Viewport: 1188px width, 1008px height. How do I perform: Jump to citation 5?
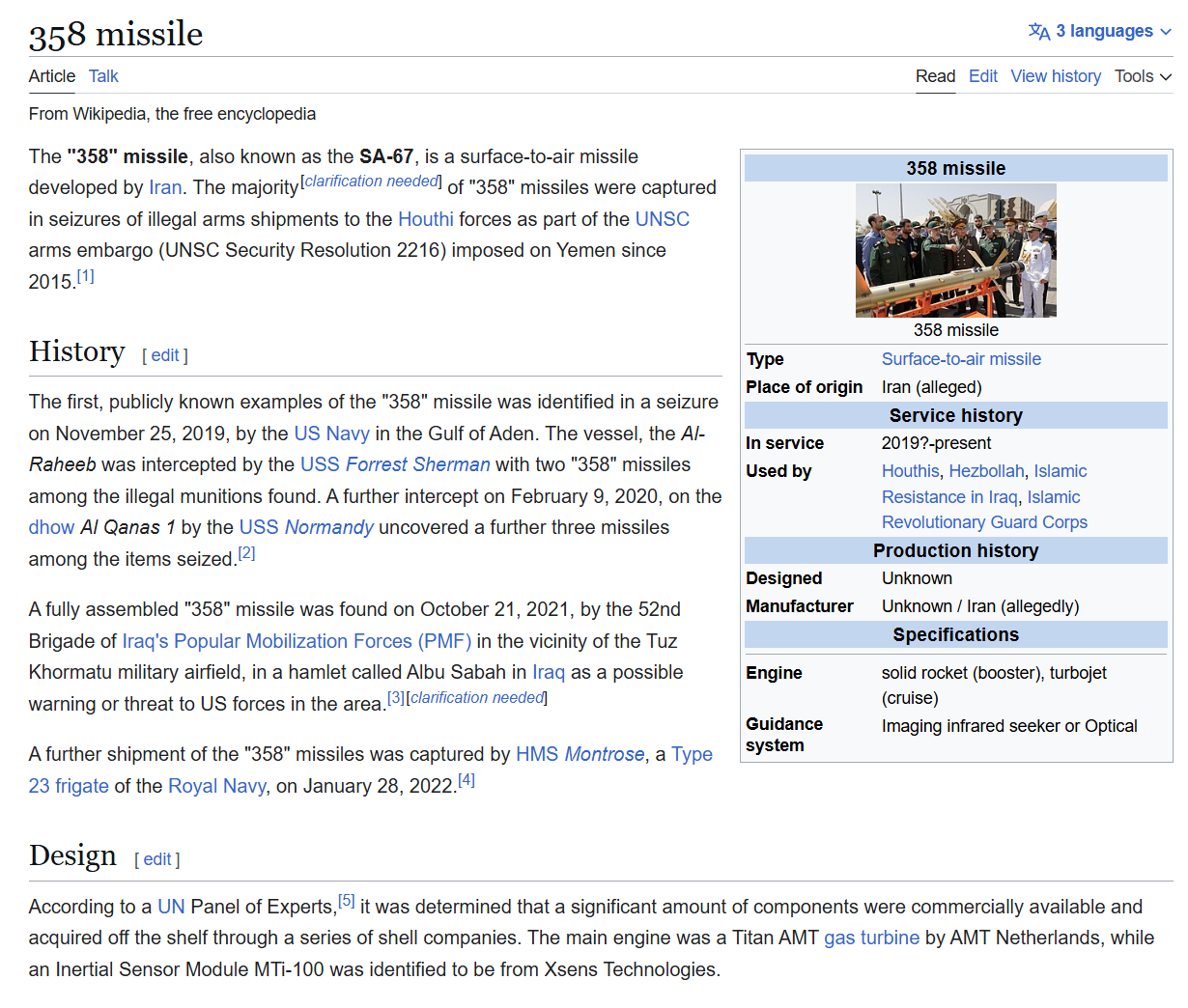(347, 901)
